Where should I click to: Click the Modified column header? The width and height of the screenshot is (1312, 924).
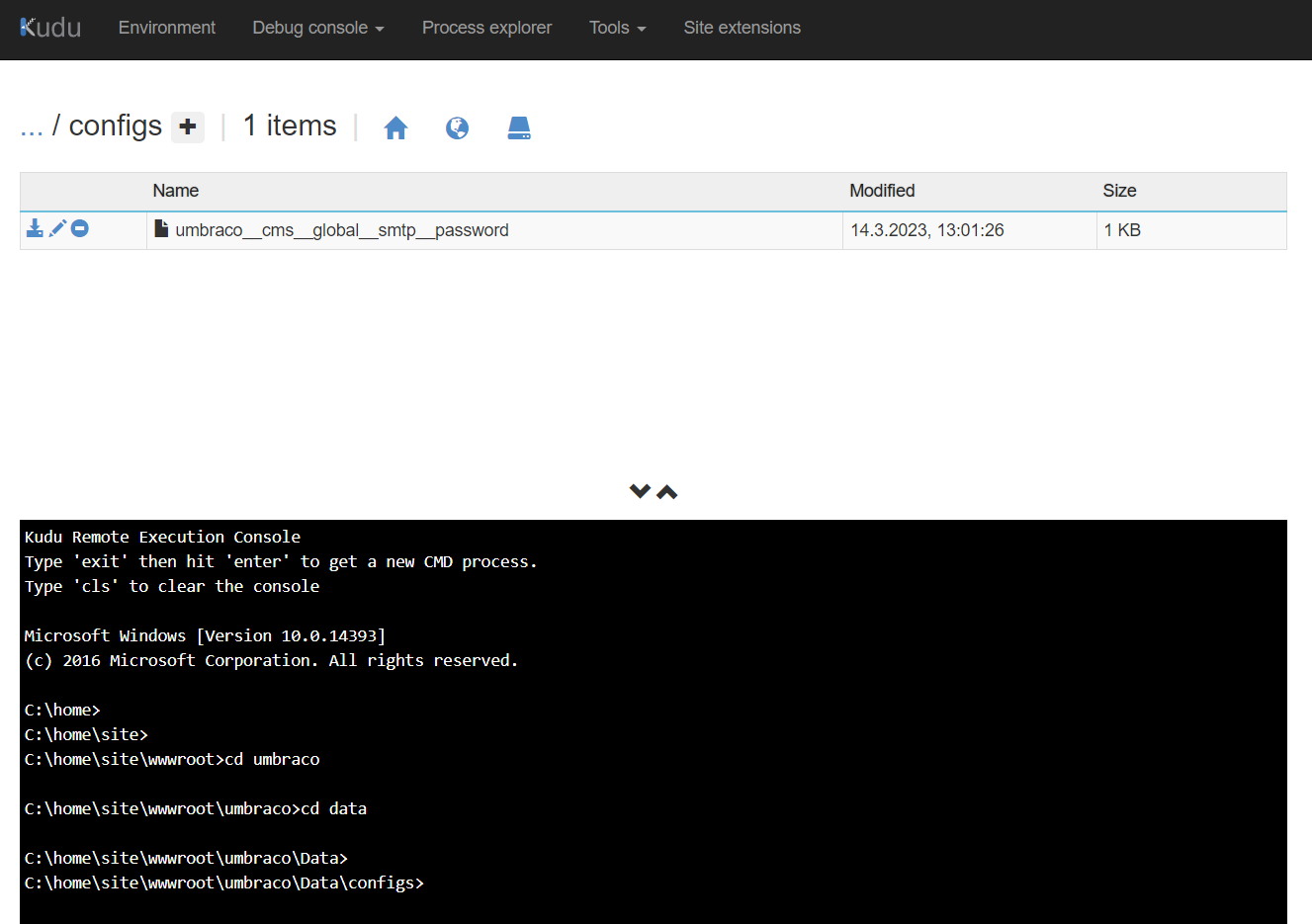click(x=882, y=191)
